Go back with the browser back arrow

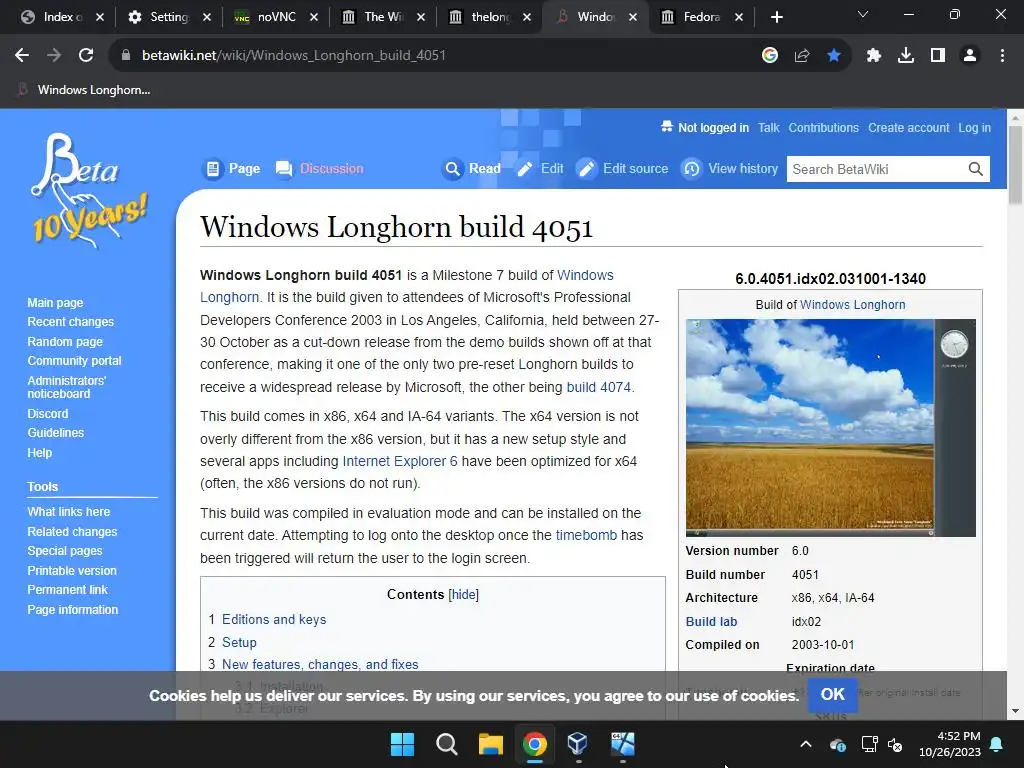22,56
